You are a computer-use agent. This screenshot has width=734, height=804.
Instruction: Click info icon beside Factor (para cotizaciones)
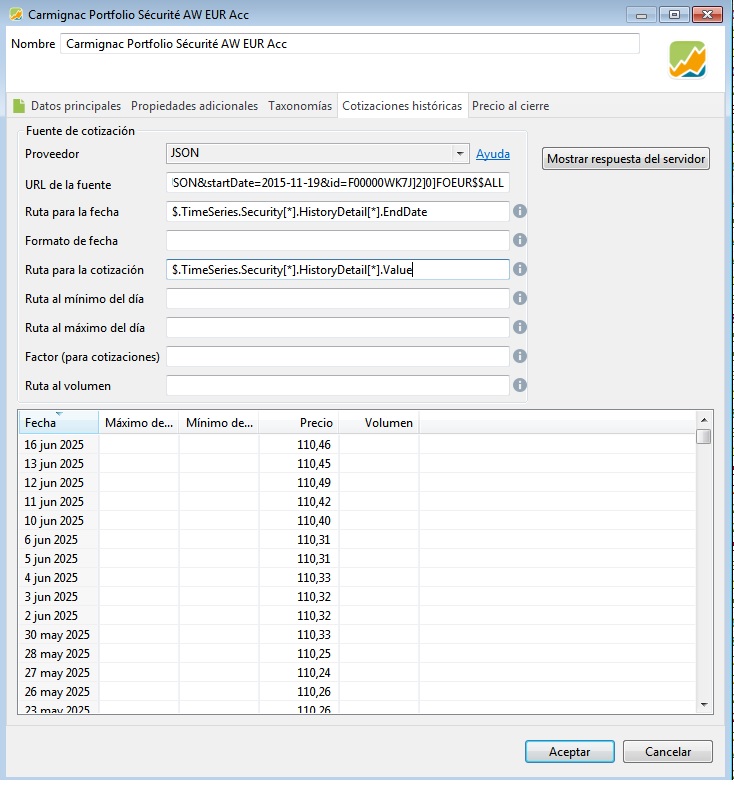click(x=520, y=356)
